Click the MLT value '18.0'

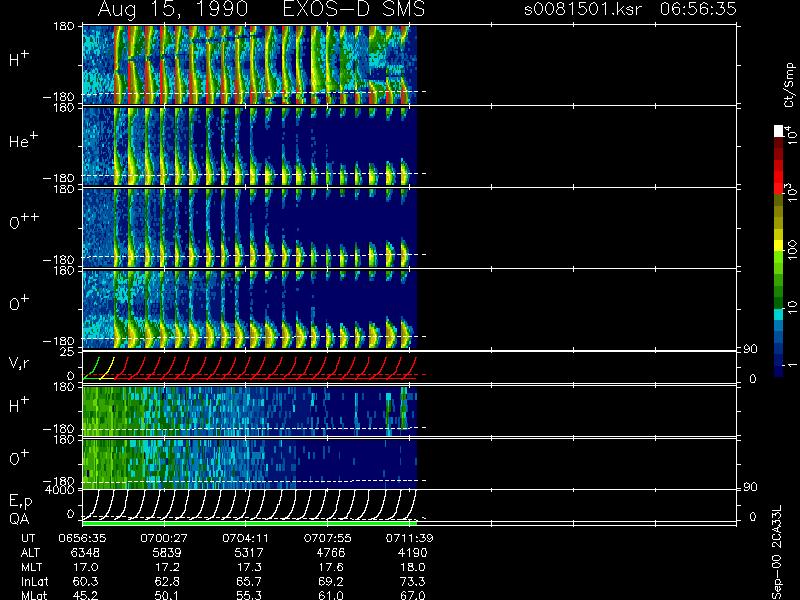coord(412,567)
